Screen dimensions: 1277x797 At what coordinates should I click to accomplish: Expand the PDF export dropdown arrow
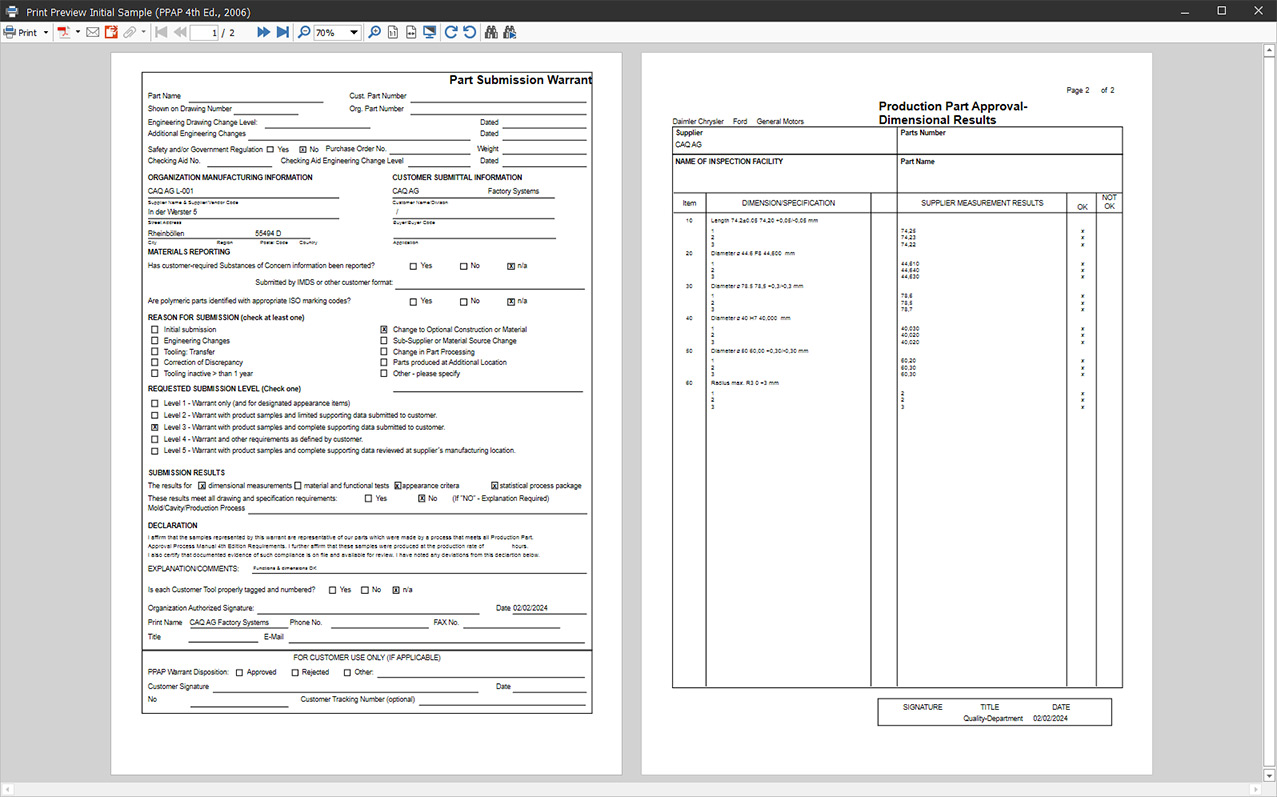point(78,33)
